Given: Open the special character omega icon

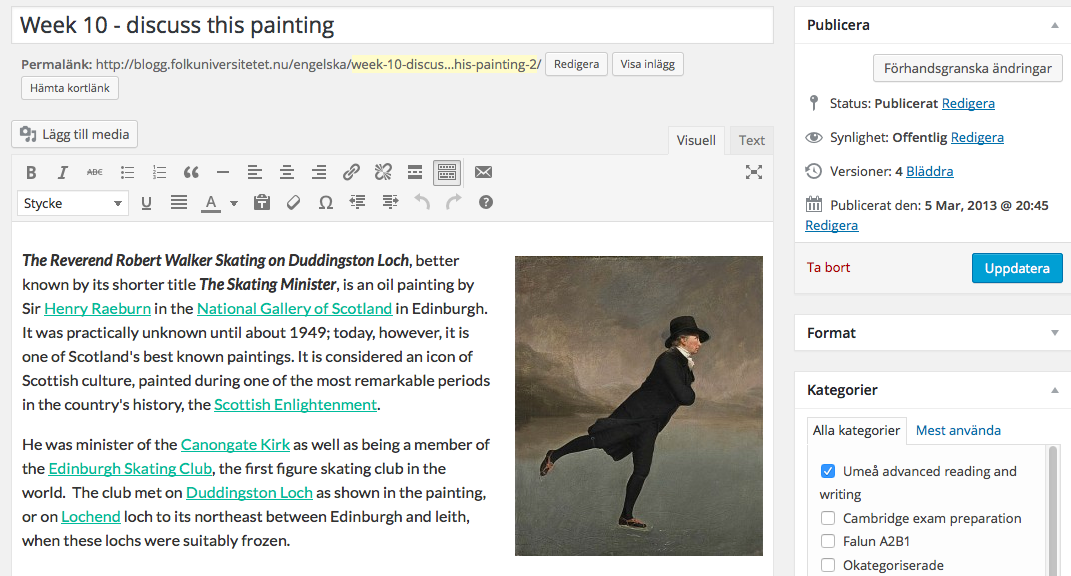Looking at the screenshot, I should click(x=326, y=202).
